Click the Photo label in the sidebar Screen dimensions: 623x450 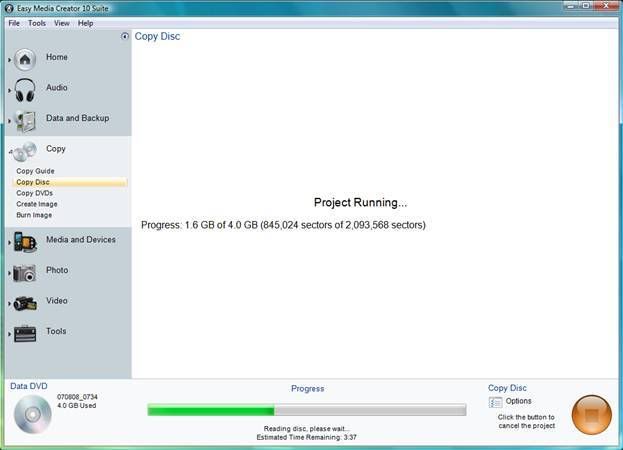[57, 270]
